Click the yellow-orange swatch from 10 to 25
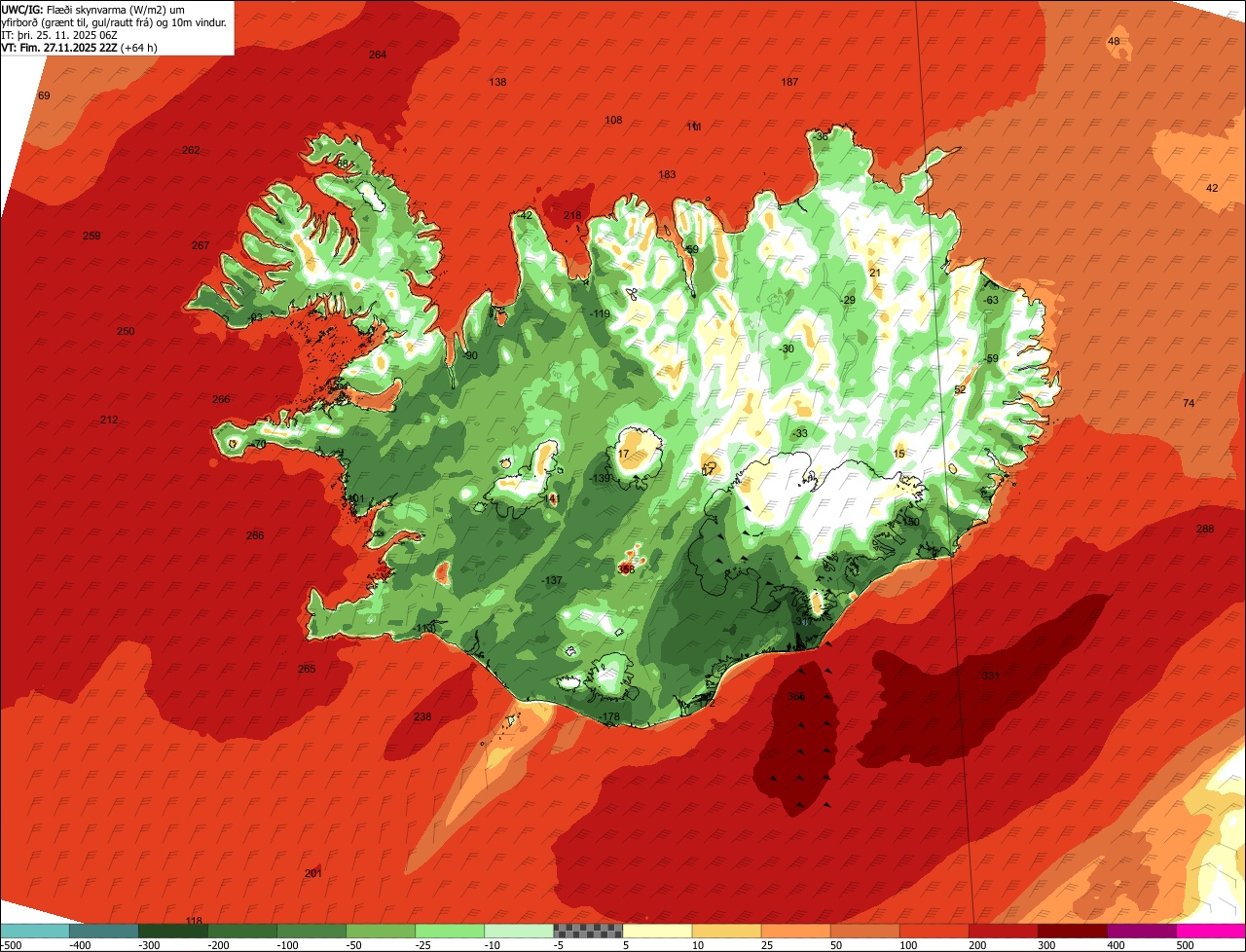1246x952 pixels. click(725, 931)
